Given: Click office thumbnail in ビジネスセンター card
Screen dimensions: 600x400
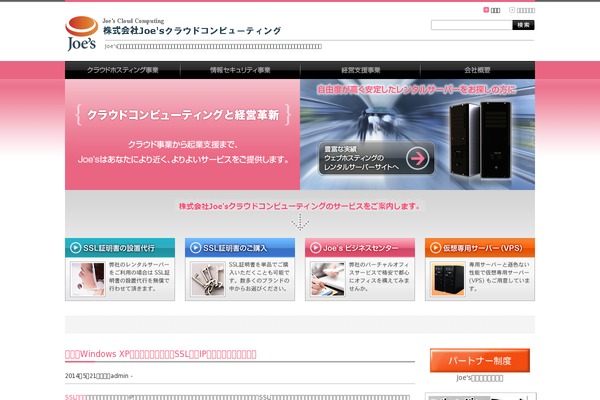Looking at the screenshot, I should pyautogui.click(x=328, y=279).
